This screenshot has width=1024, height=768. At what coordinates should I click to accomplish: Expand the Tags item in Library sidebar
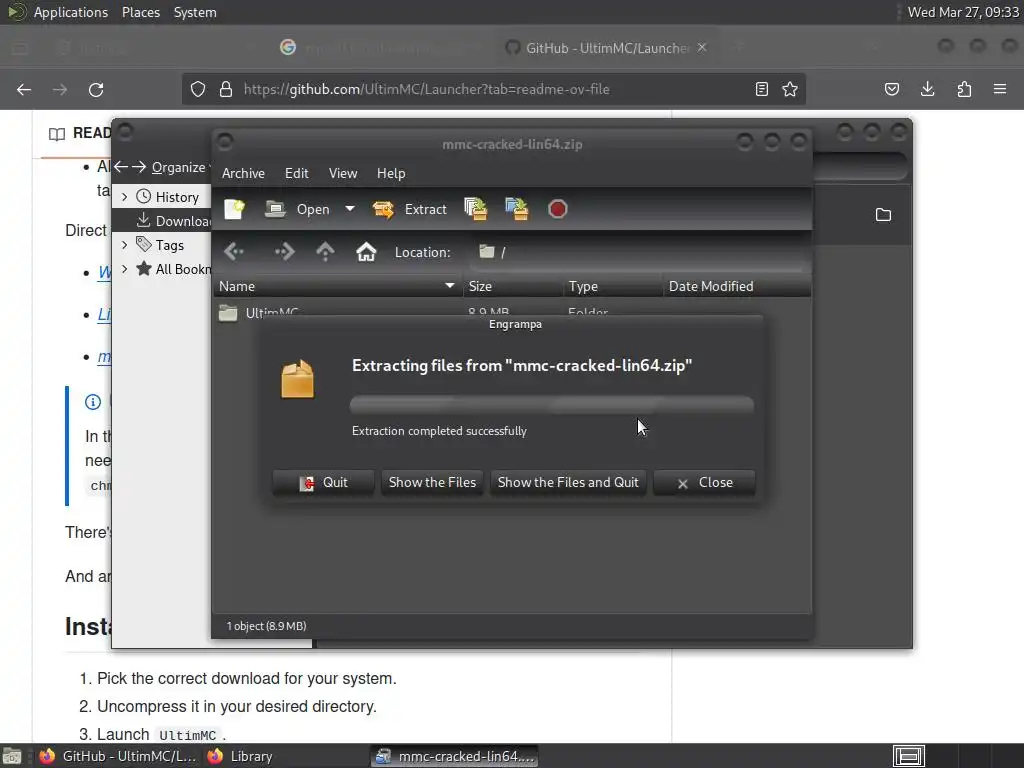click(x=124, y=245)
